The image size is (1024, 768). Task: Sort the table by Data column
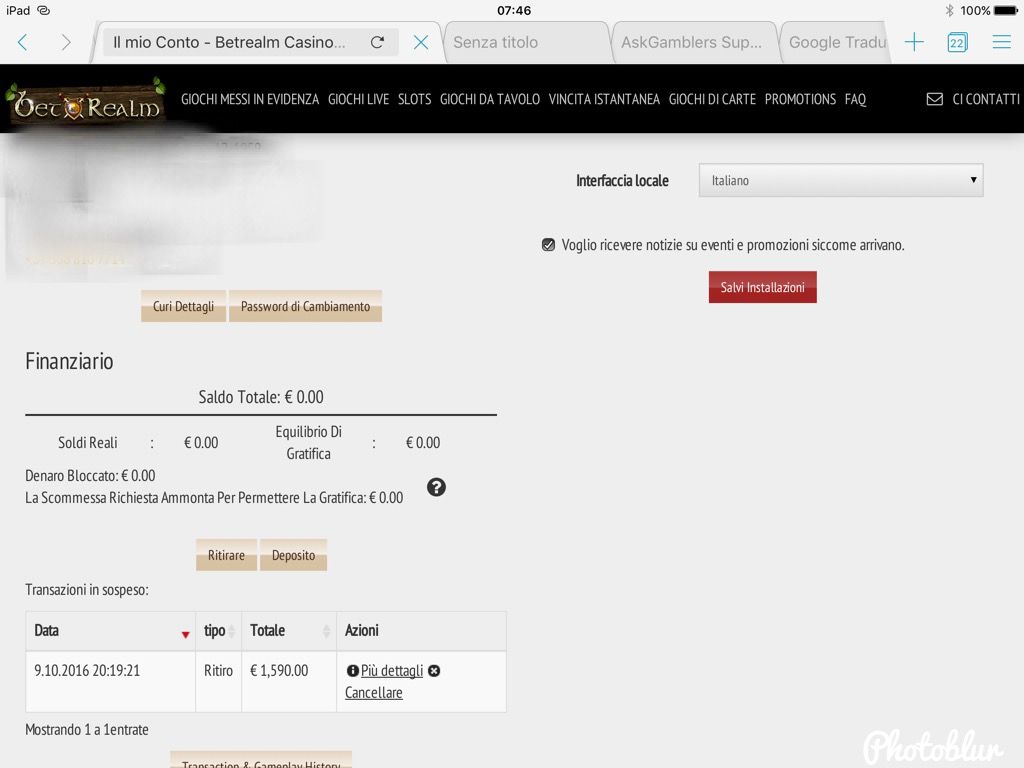110,631
